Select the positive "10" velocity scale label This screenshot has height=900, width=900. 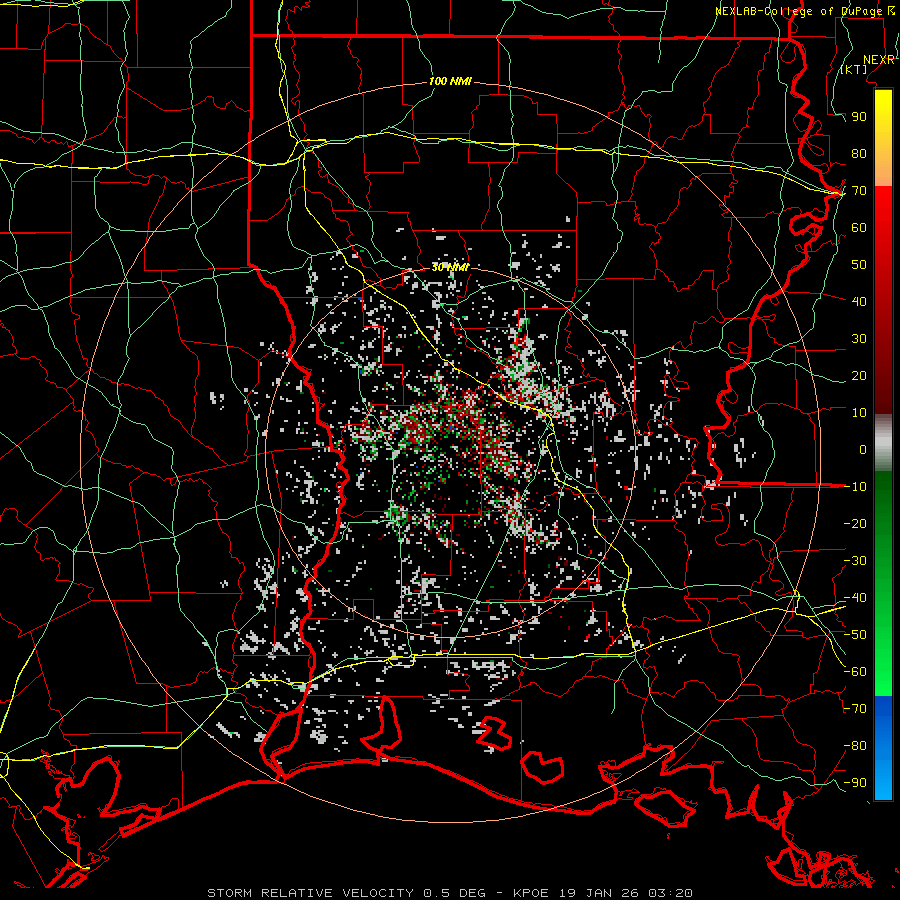[859, 413]
